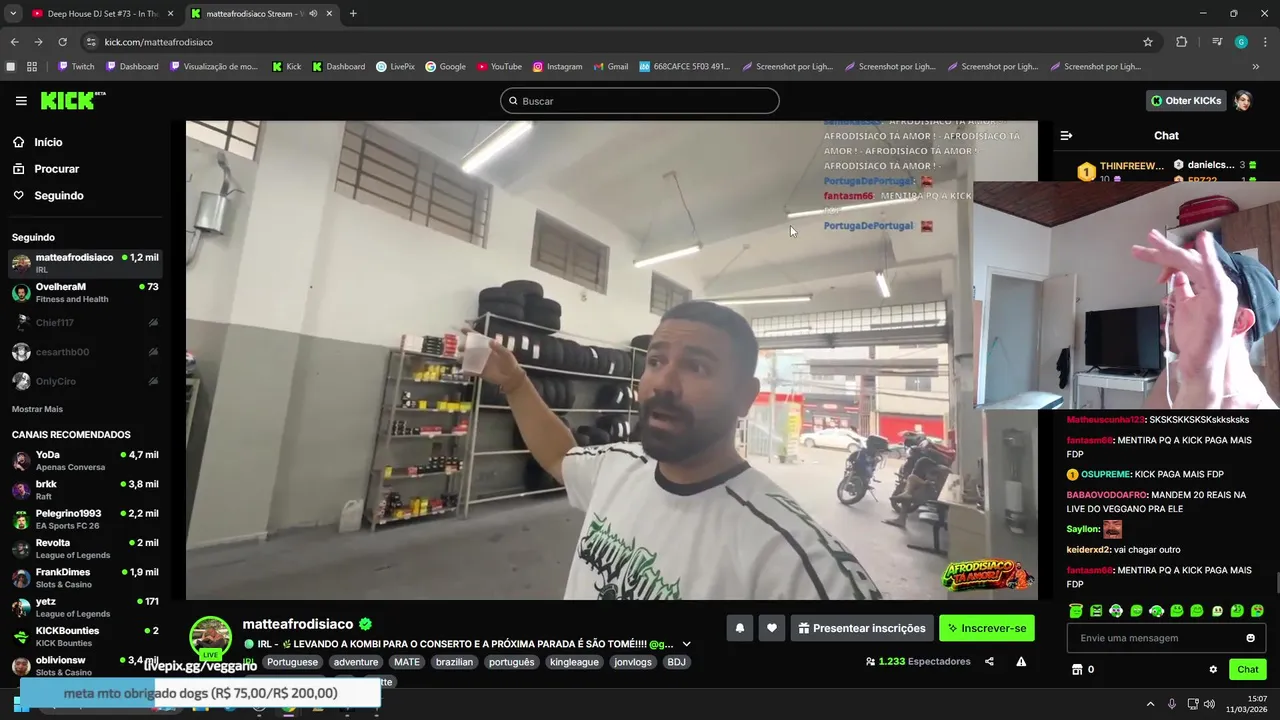Open recommended channel KICKBounties
The image size is (1280, 720).
click(85, 637)
